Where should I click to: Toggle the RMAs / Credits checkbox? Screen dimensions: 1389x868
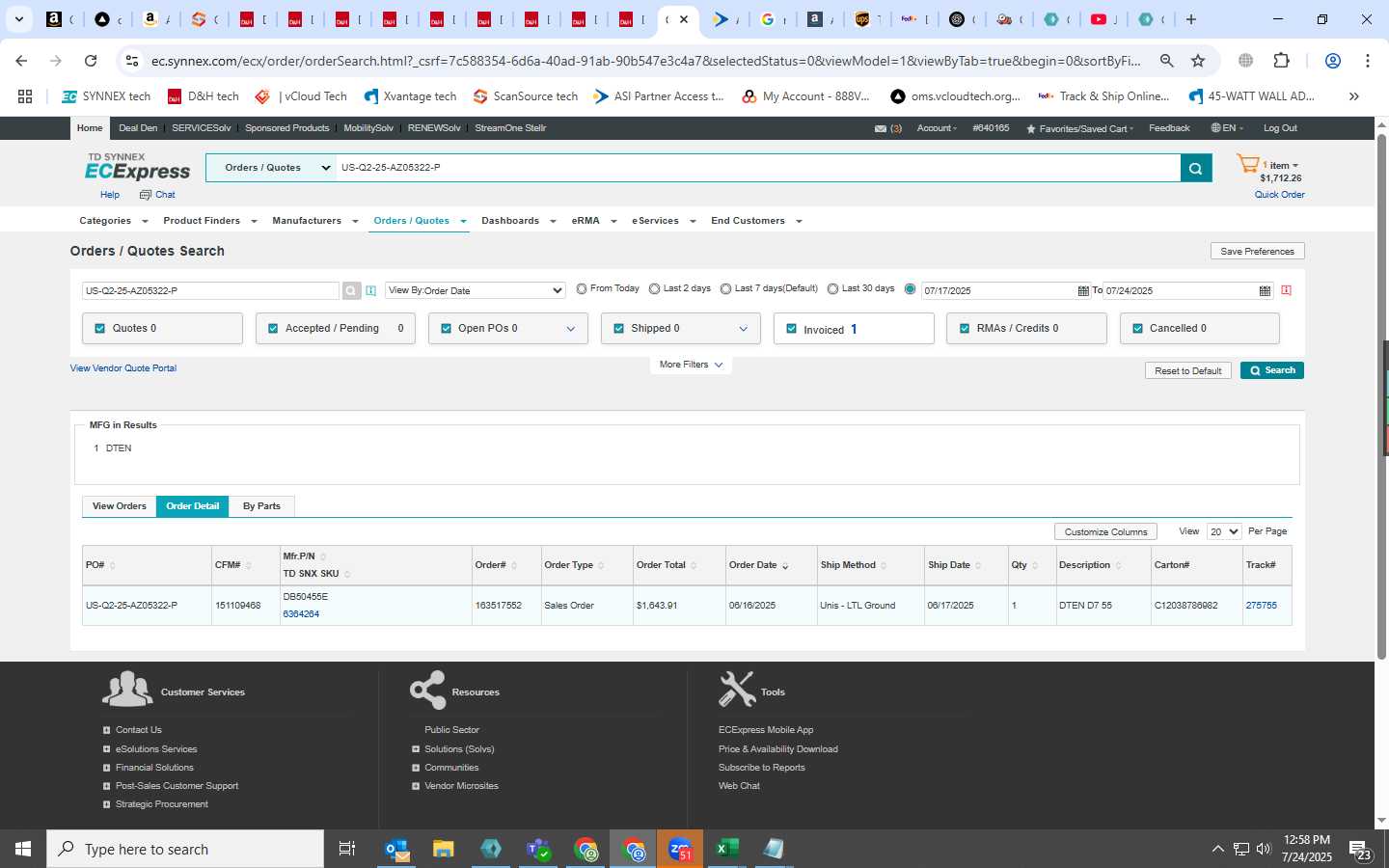[964, 328]
